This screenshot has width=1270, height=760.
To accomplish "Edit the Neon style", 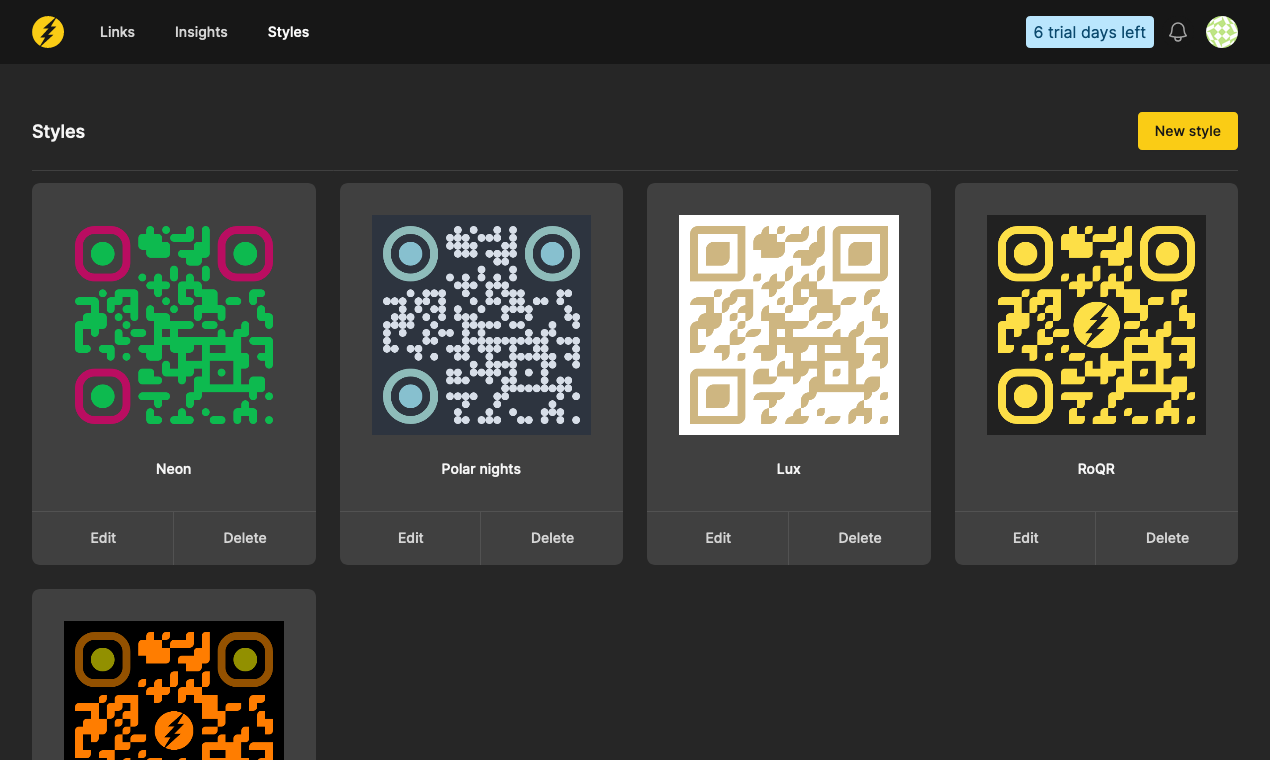I will pyautogui.click(x=103, y=538).
